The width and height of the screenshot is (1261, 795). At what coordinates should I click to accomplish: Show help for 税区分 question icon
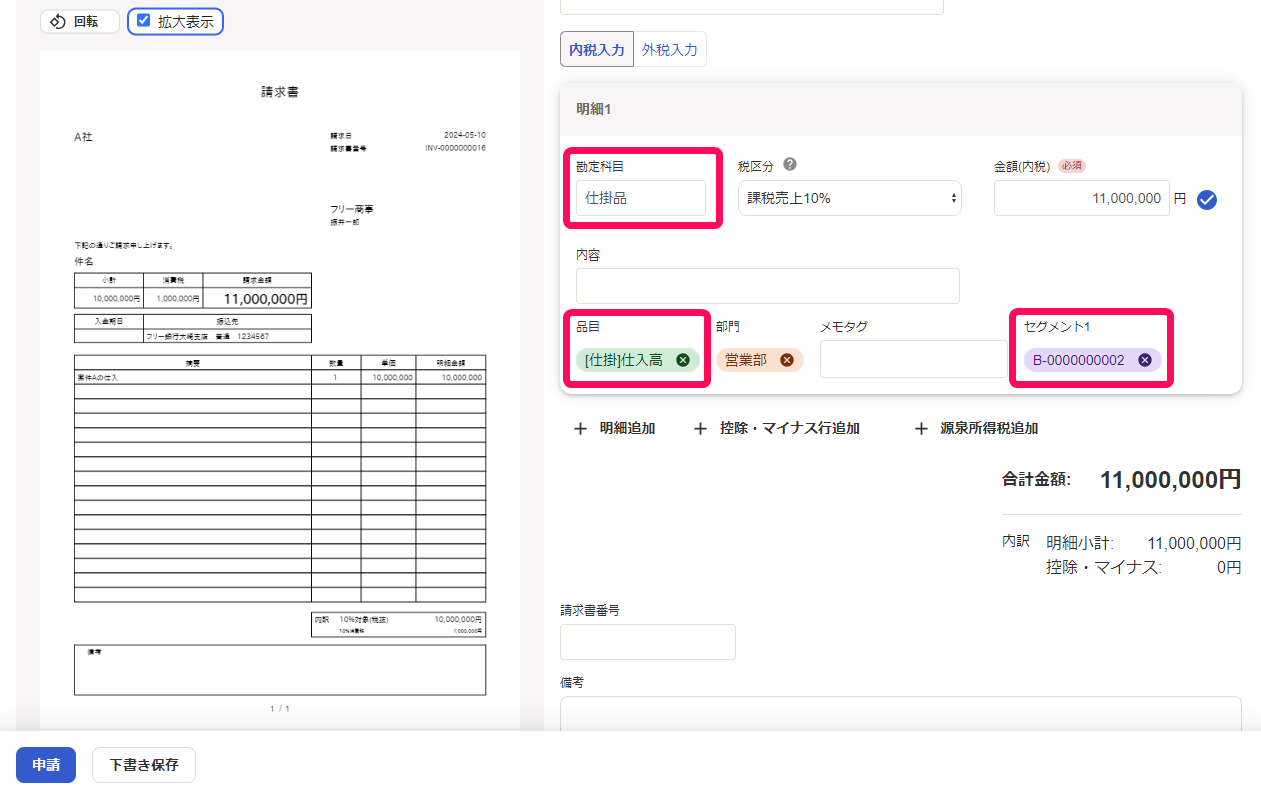coord(790,165)
